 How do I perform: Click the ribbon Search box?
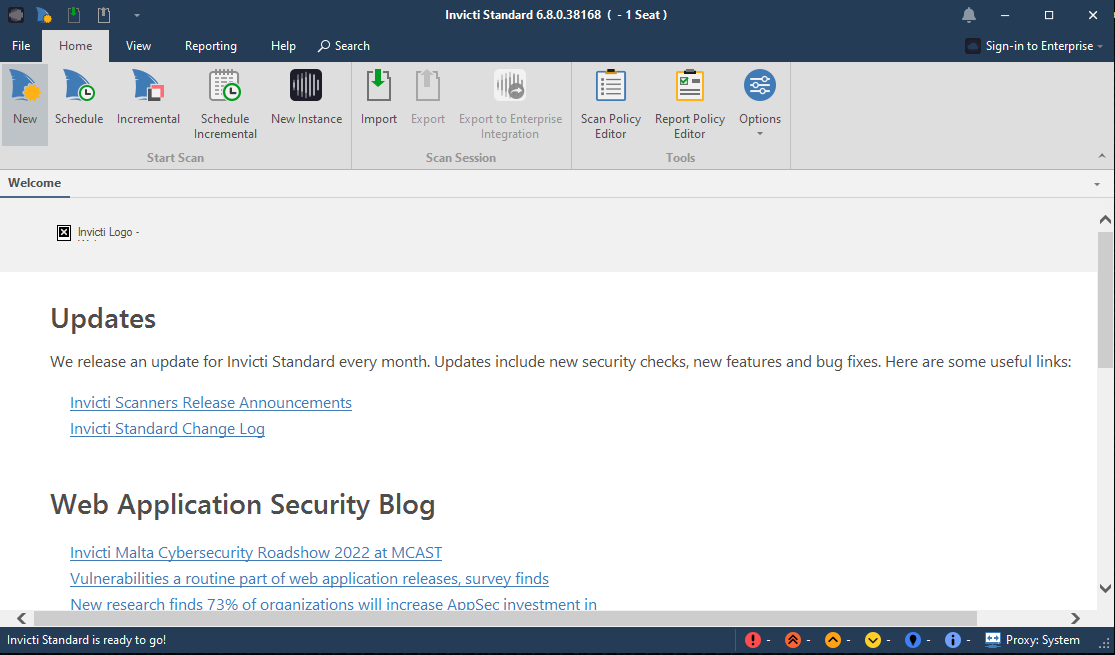[344, 46]
